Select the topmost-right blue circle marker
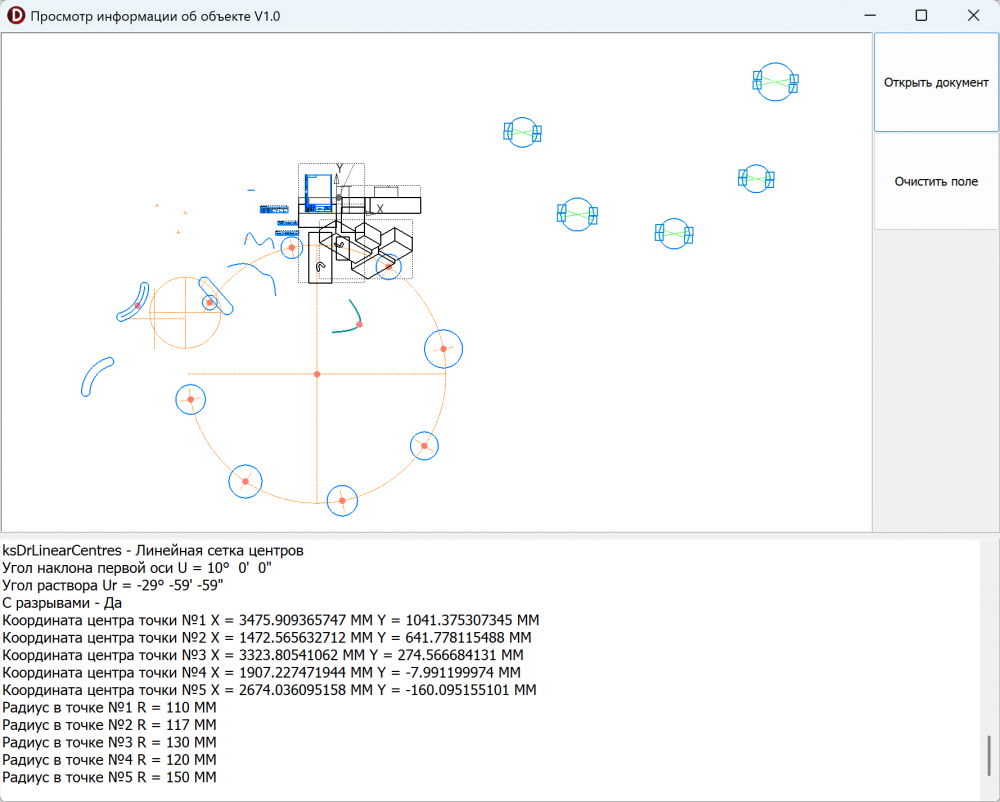 tap(775, 82)
